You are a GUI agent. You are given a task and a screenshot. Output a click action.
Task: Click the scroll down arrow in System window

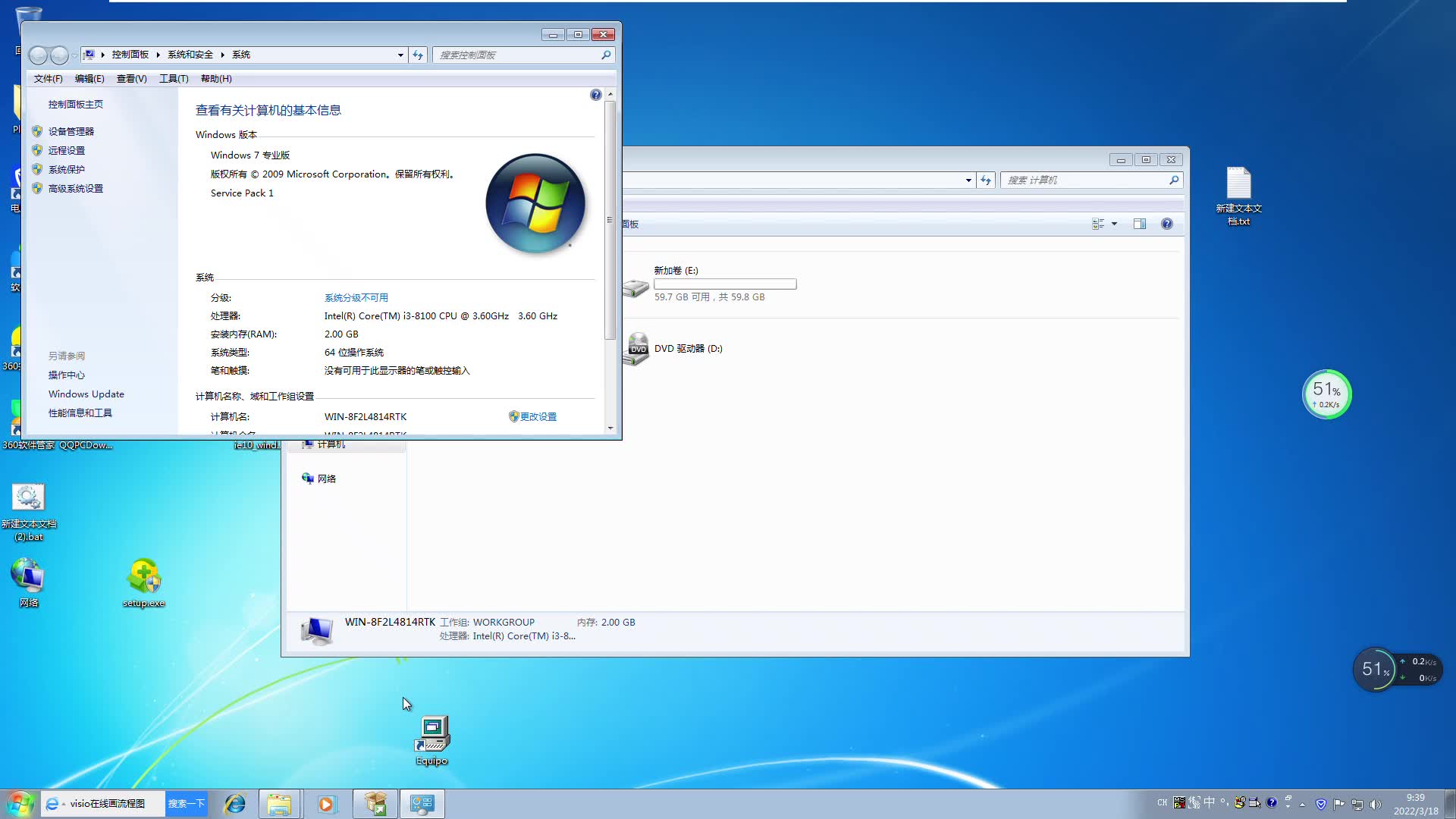point(610,428)
